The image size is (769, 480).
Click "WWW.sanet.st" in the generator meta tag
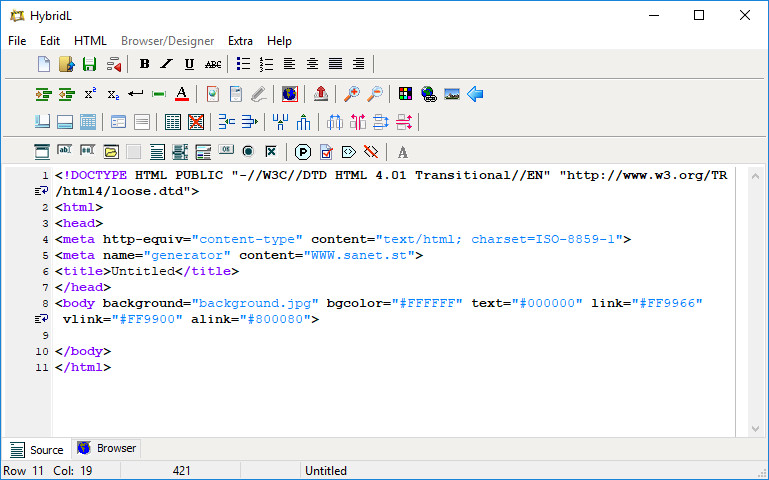[x=359, y=255]
